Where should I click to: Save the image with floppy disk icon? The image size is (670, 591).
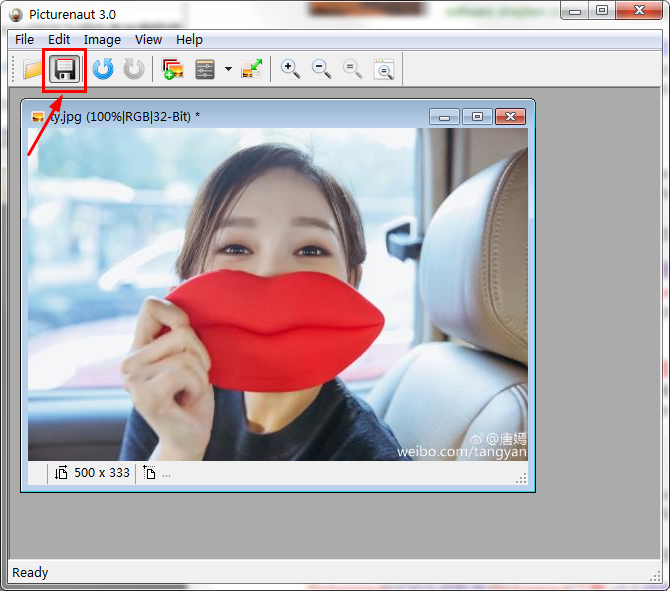coord(65,69)
